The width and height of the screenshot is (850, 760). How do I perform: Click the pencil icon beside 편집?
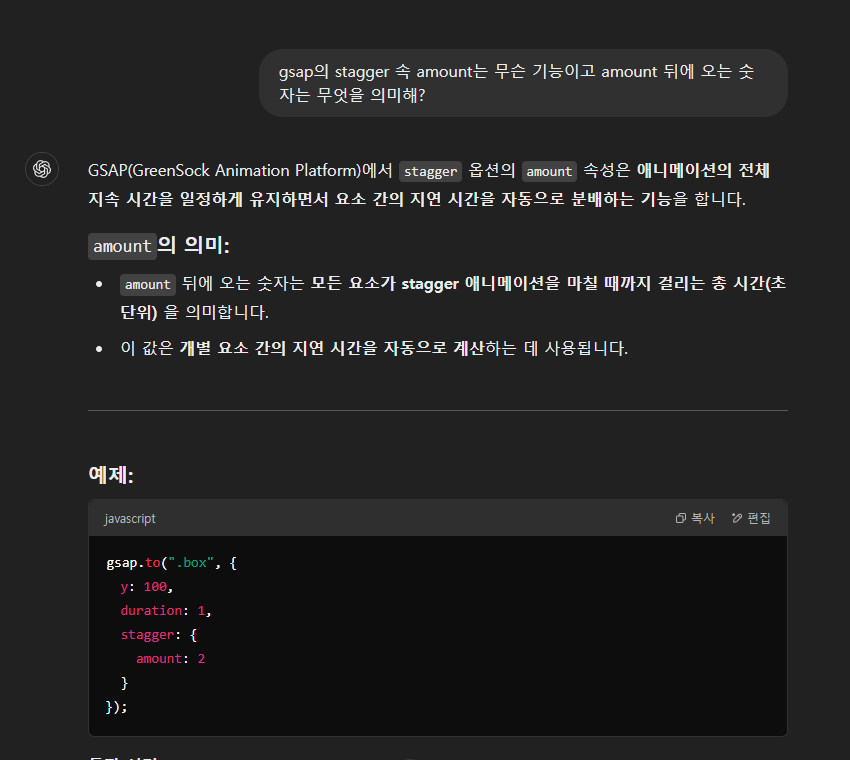(x=737, y=518)
